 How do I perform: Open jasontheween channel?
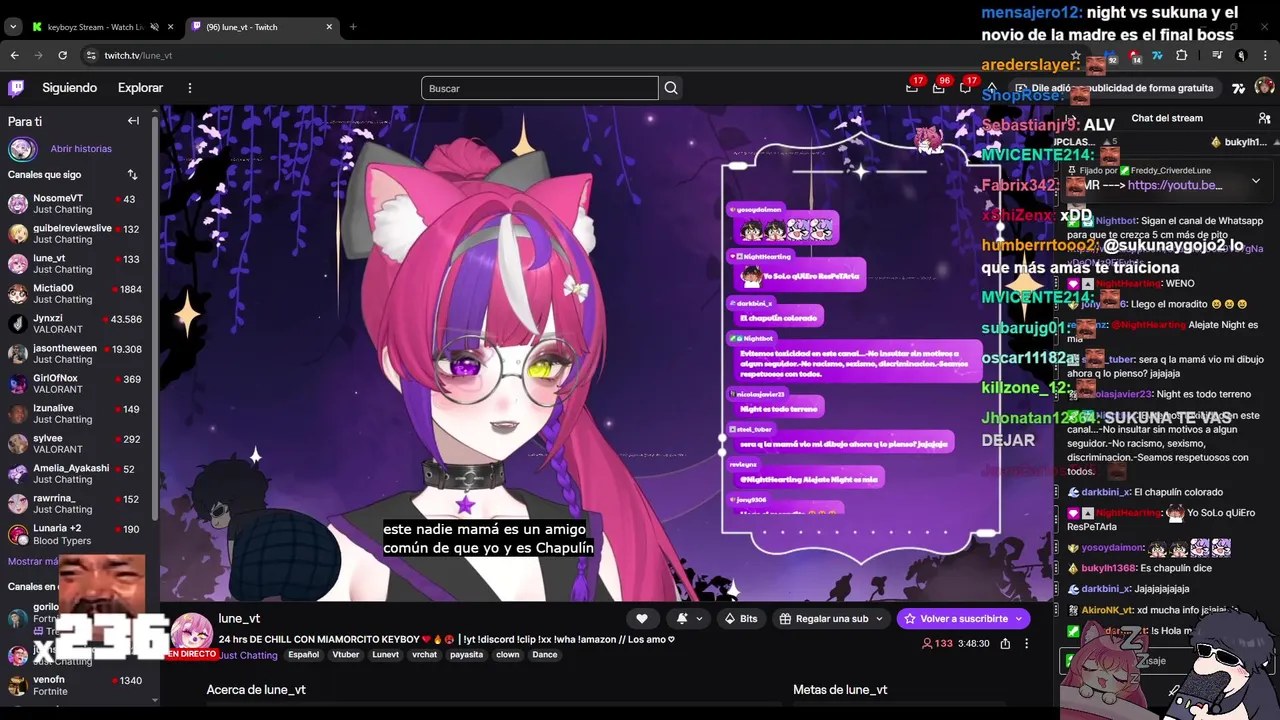[76, 354]
